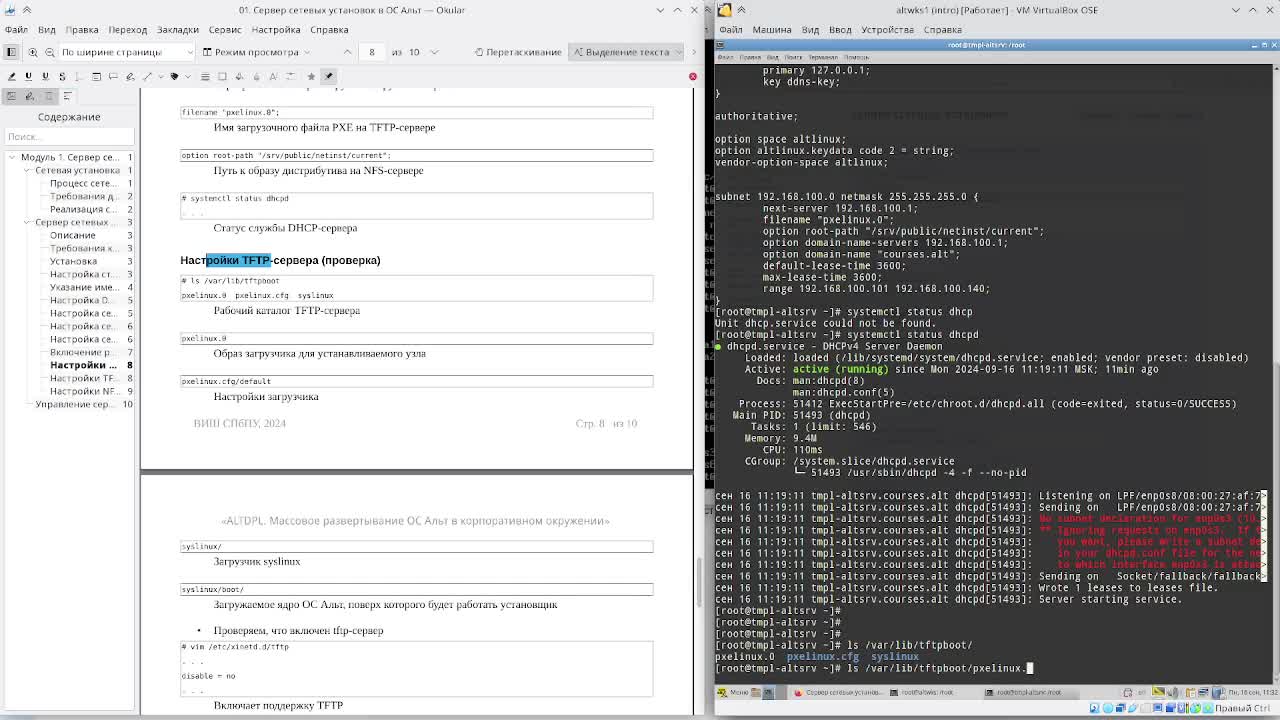Click 'pxelinux.cfg' in terminal ls output

coord(822,657)
